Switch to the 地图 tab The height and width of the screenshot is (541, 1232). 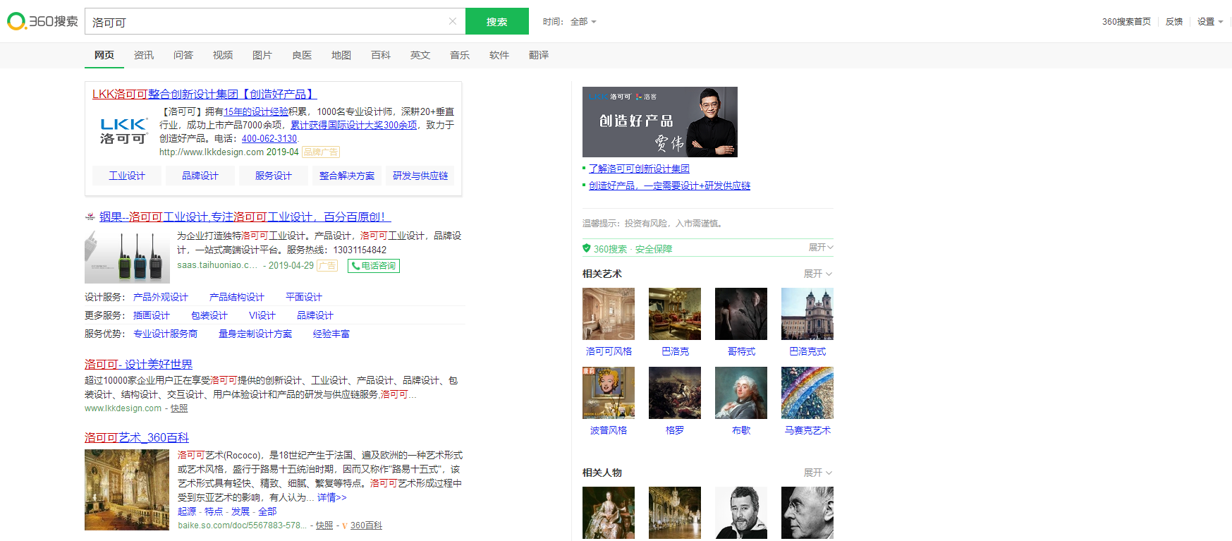(341, 55)
